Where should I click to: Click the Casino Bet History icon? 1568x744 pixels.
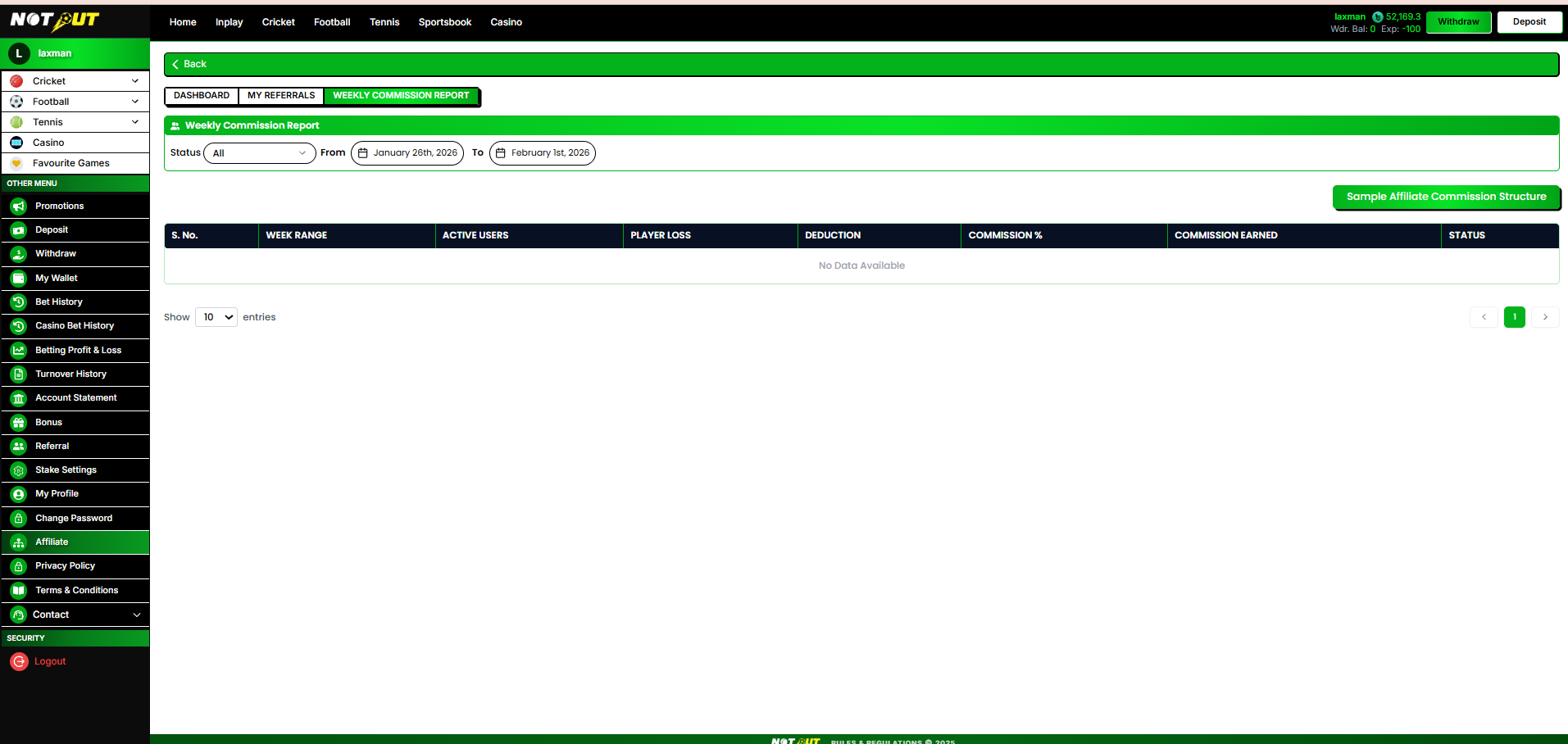click(x=19, y=326)
